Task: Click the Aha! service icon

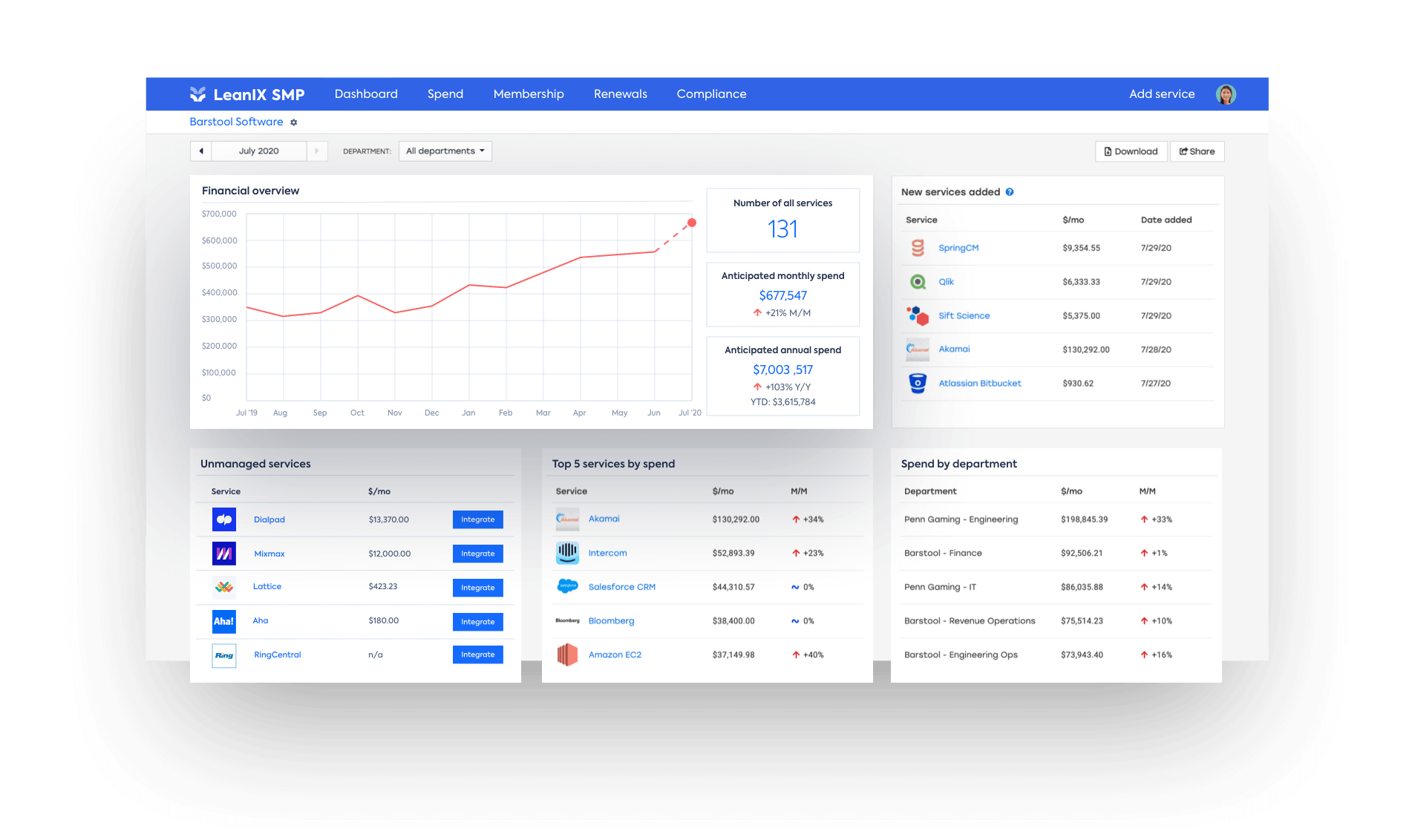Action: click(x=224, y=622)
